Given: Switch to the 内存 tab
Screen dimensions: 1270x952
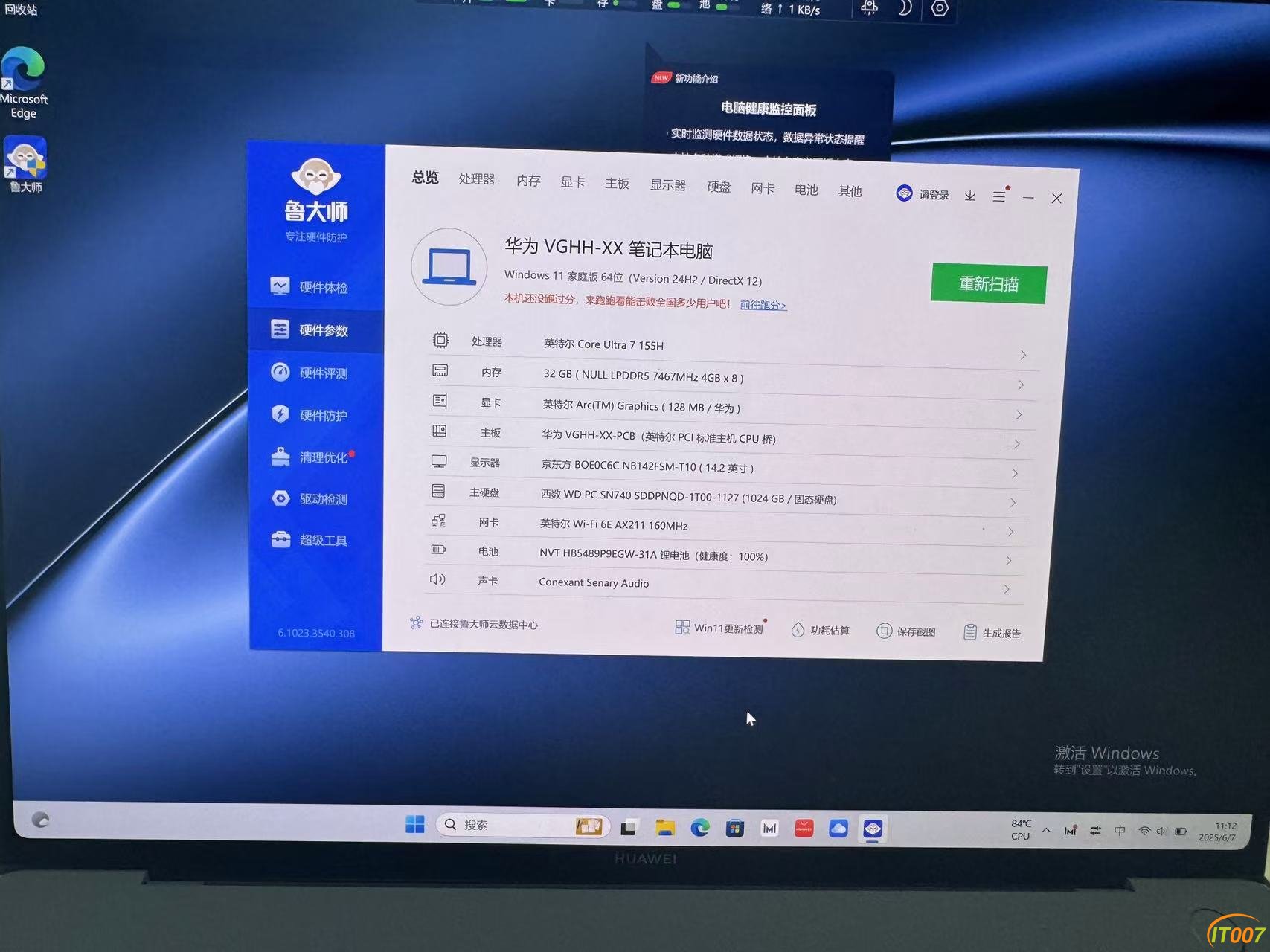Looking at the screenshot, I should tap(528, 181).
